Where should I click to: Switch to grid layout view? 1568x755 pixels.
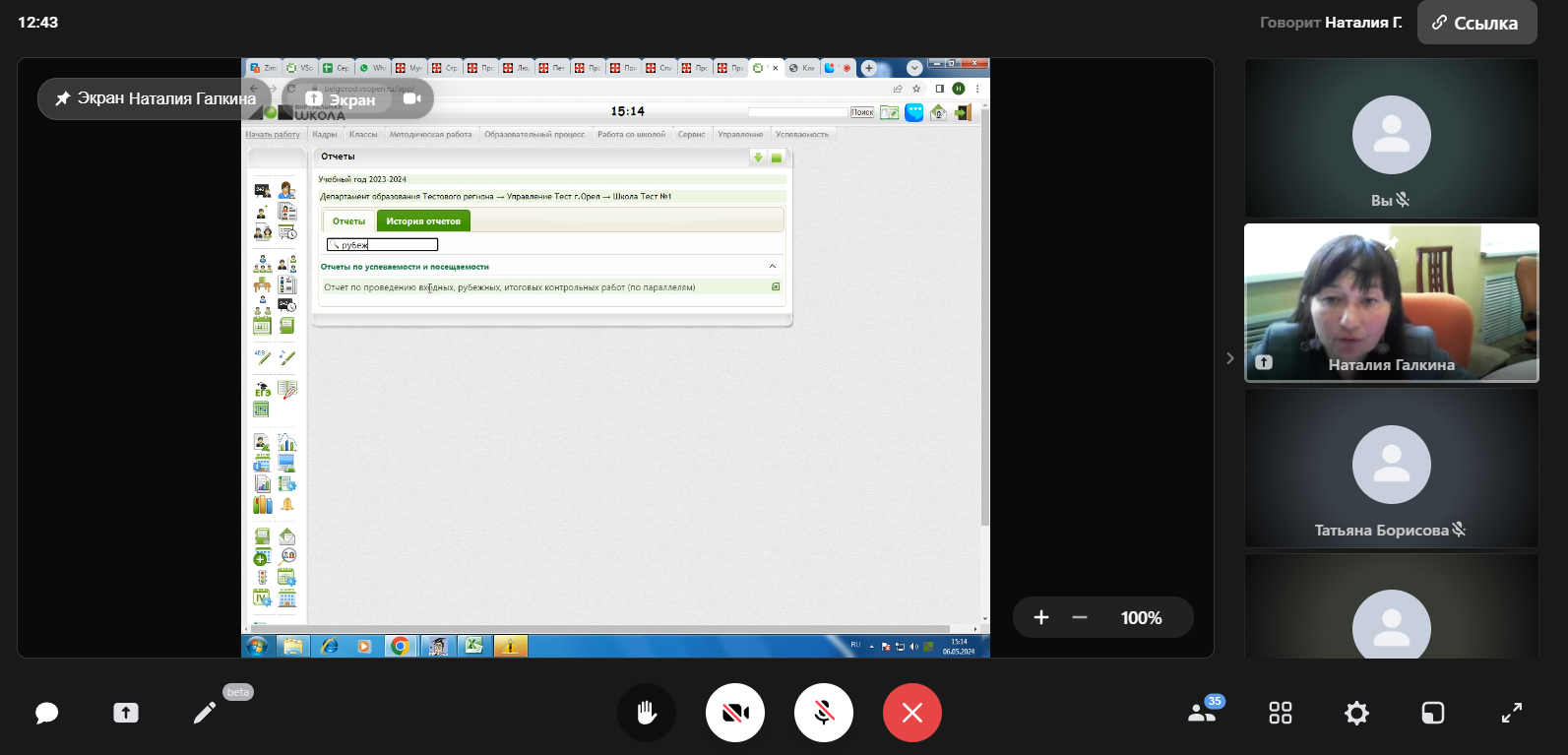[x=1280, y=713]
